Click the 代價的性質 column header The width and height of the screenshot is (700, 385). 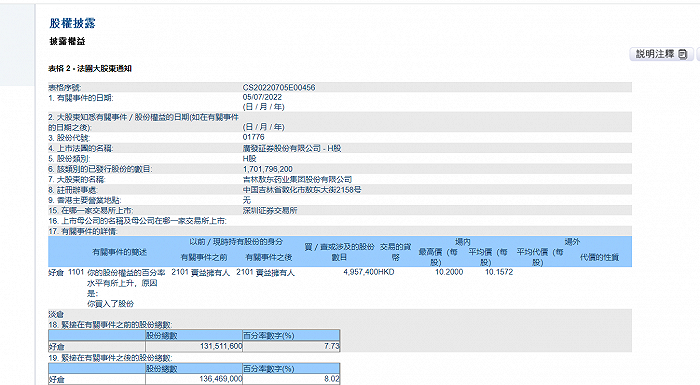pyautogui.click(x=599, y=257)
